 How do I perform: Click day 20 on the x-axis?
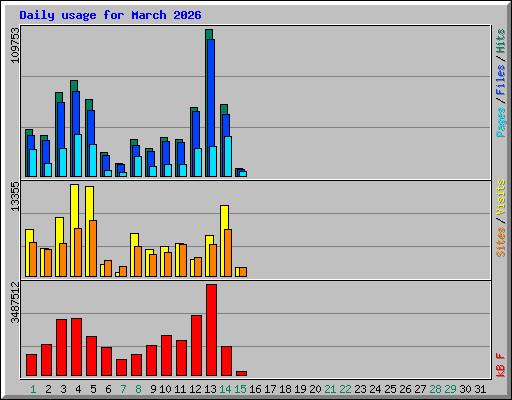pyautogui.click(x=315, y=389)
